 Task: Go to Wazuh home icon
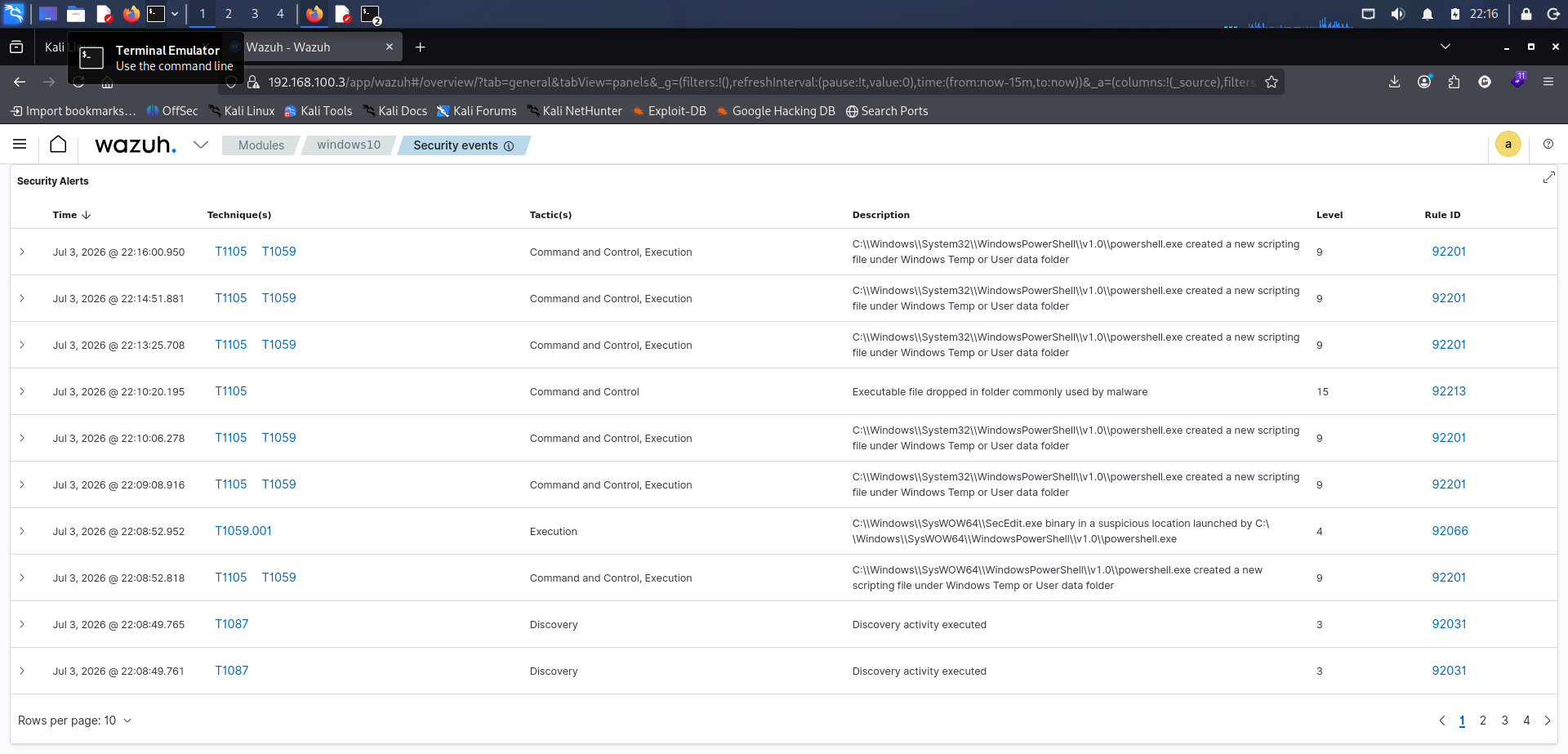(x=58, y=145)
